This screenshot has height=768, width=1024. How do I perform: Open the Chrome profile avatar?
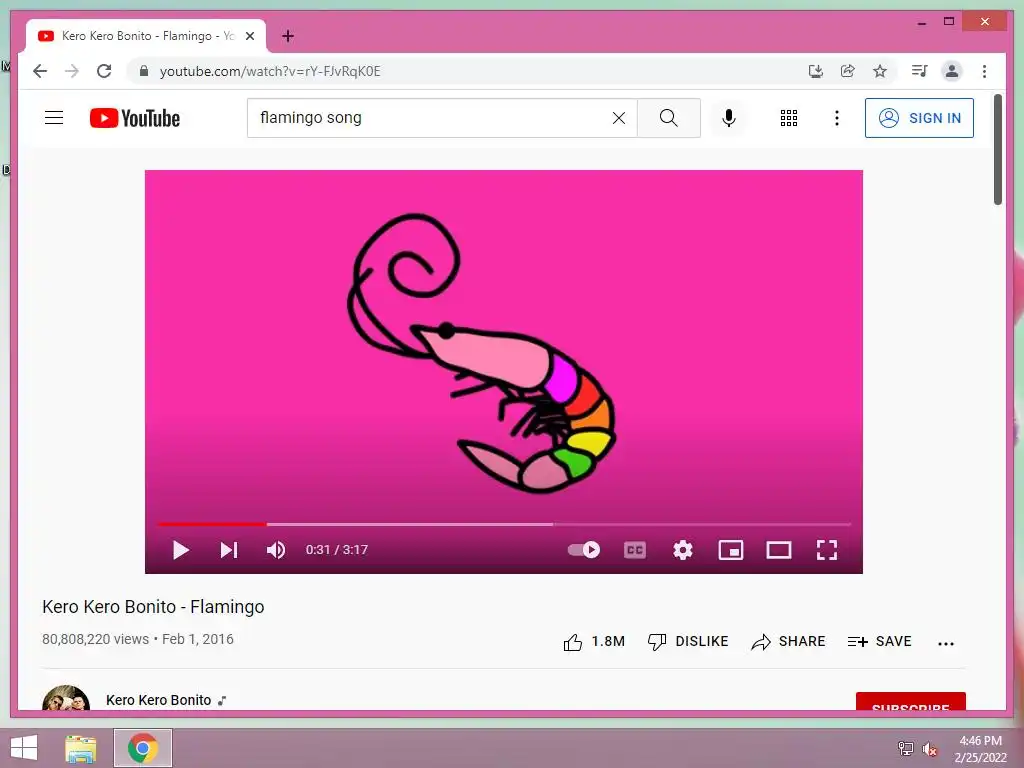[x=952, y=71]
